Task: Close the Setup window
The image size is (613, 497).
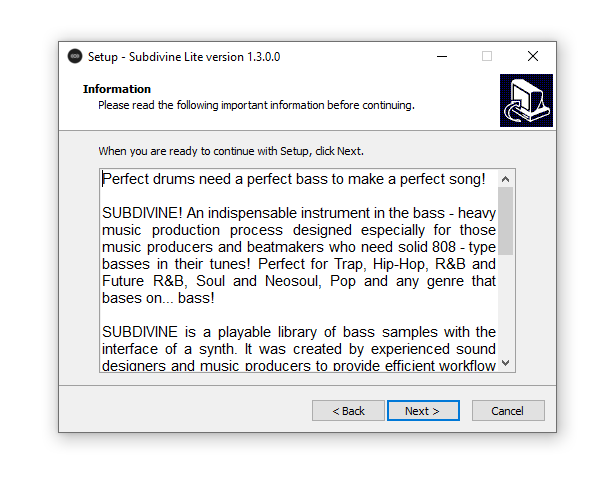Action: [x=532, y=57]
